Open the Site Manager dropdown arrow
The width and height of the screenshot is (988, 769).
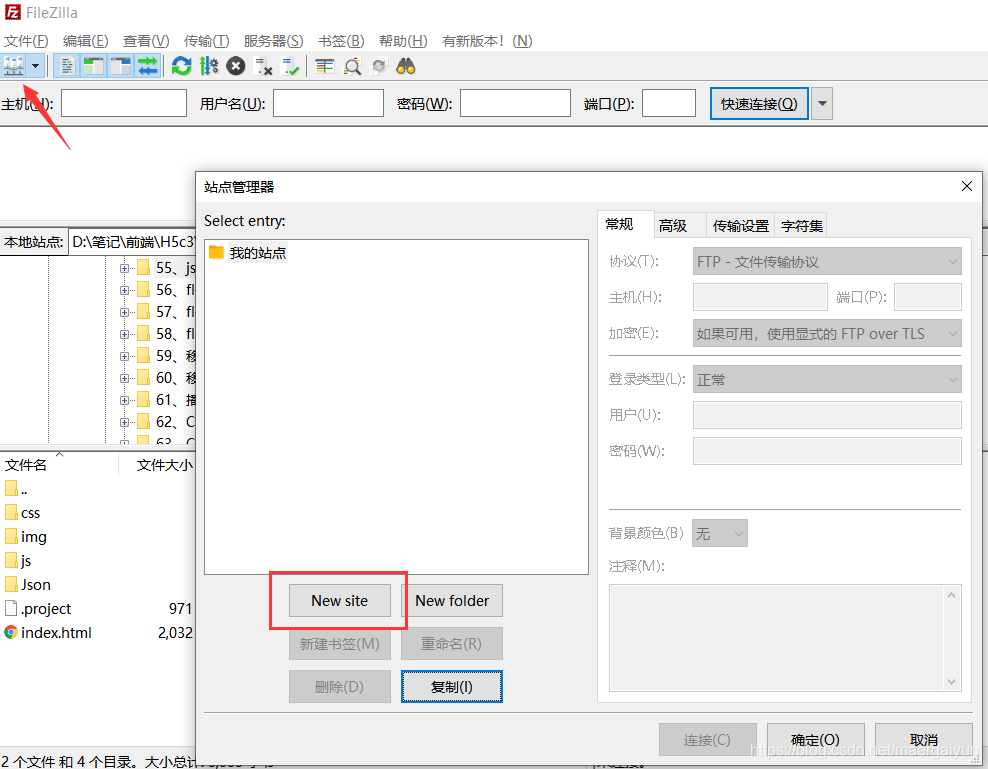[35, 66]
